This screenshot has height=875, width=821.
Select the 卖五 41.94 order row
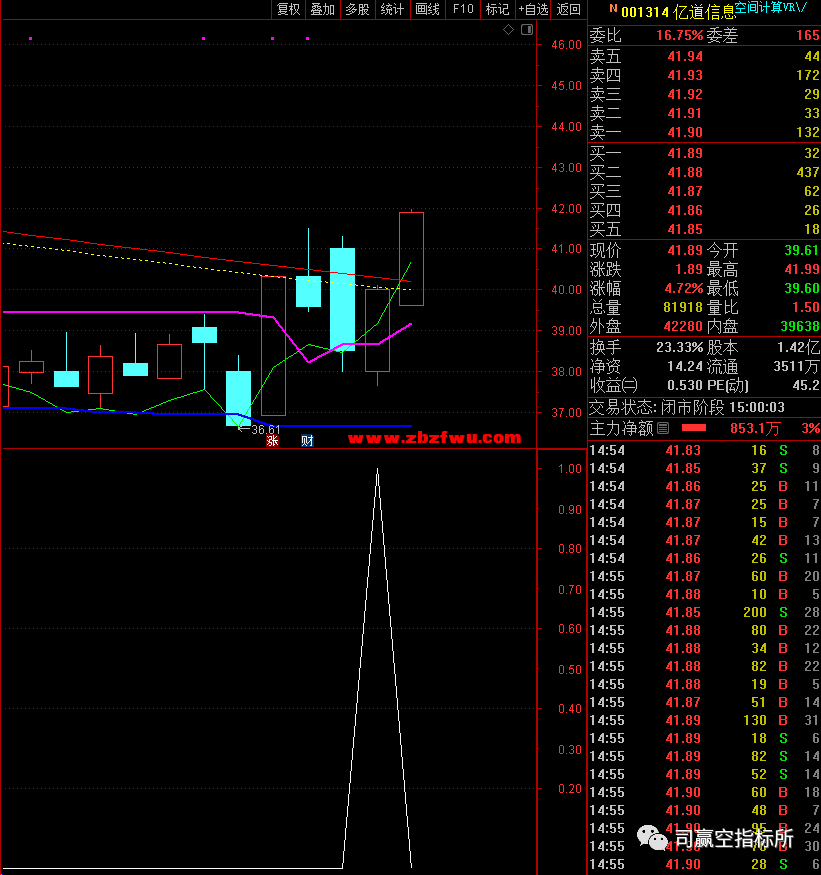point(704,56)
